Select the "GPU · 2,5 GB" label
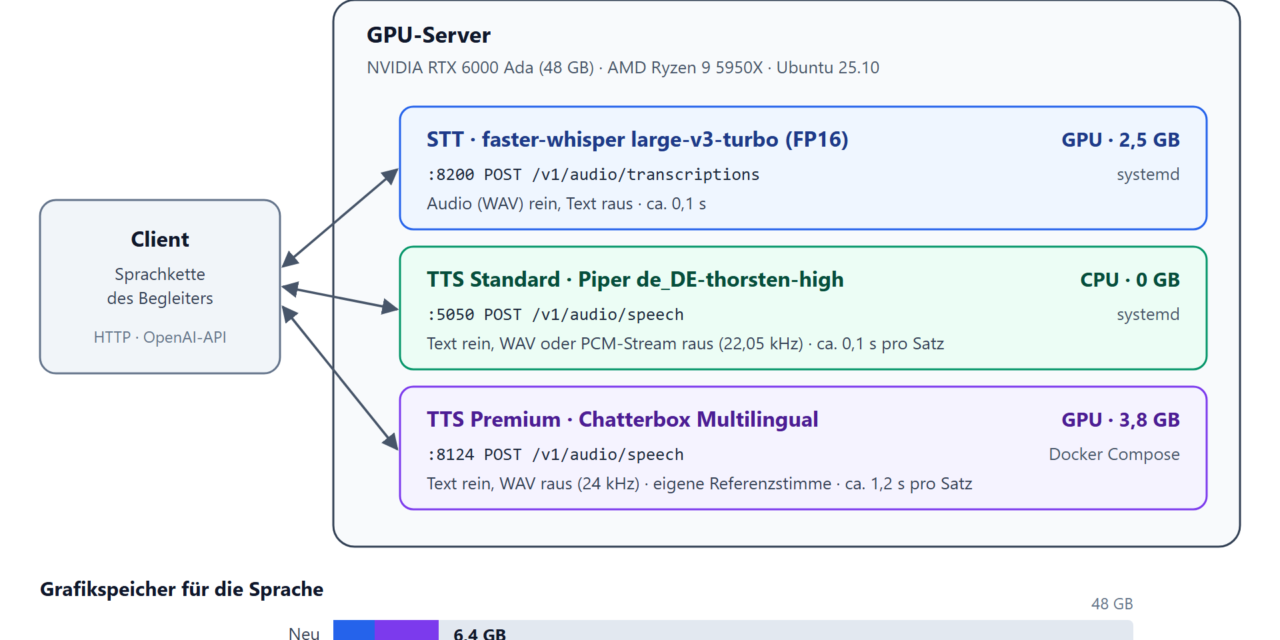The image size is (1280, 640). point(1120,139)
